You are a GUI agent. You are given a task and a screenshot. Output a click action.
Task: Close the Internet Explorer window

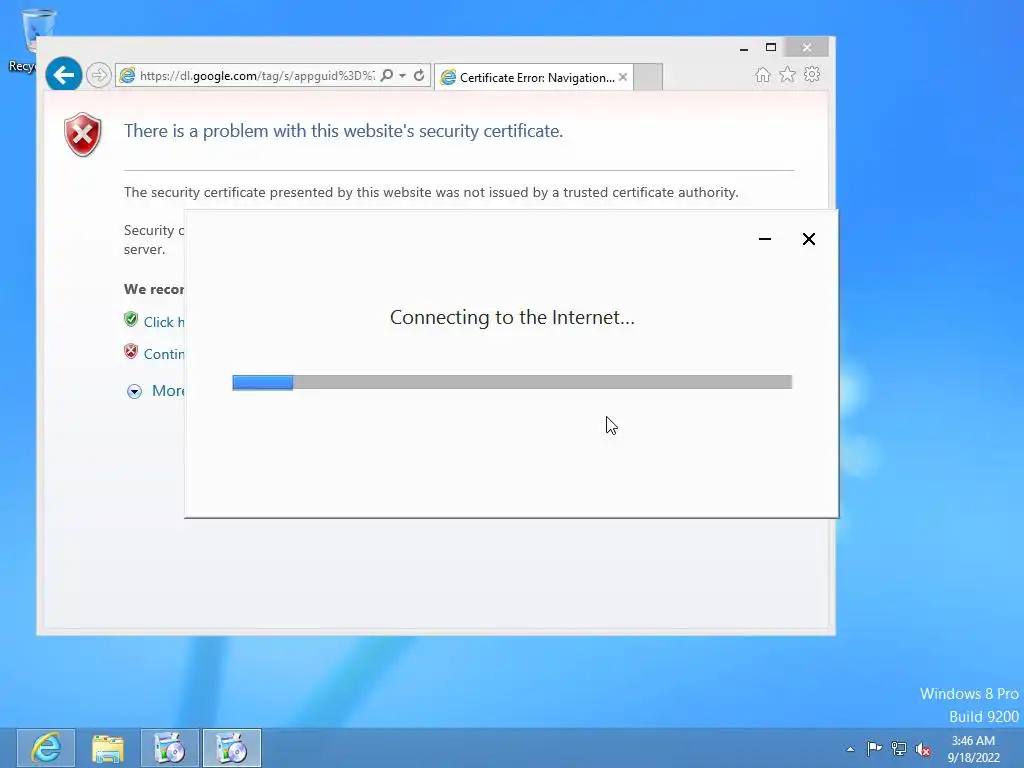pyautogui.click(x=807, y=47)
